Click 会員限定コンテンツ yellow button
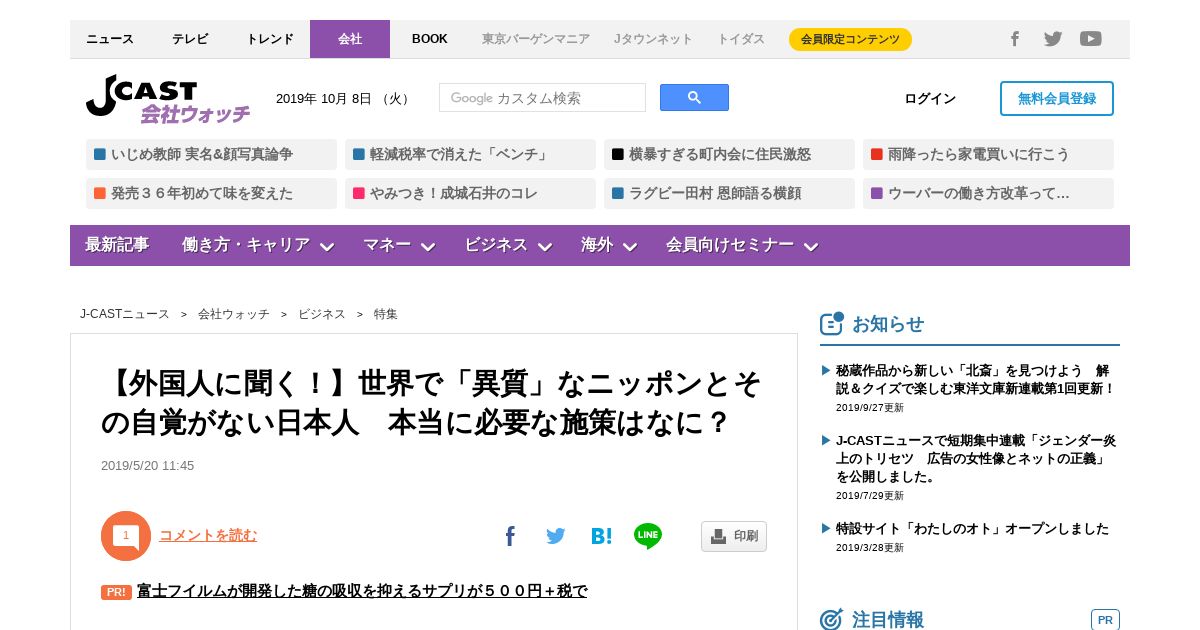 pyautogui.click(x=850, y=39)
